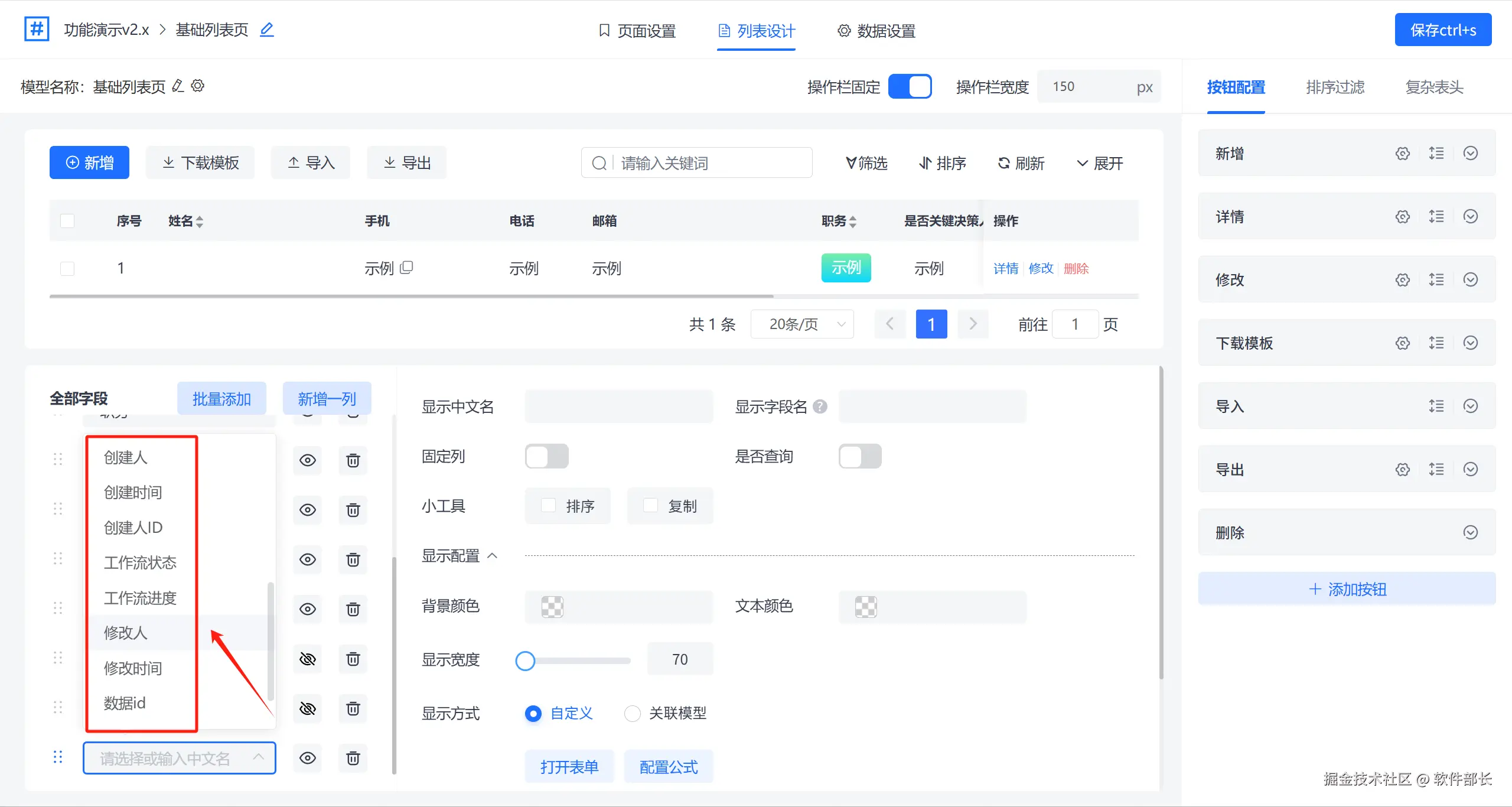Screen dimensions: 1512x807
Task: Open the 背景颜色 color swatch
Action: tap(552, 607)
